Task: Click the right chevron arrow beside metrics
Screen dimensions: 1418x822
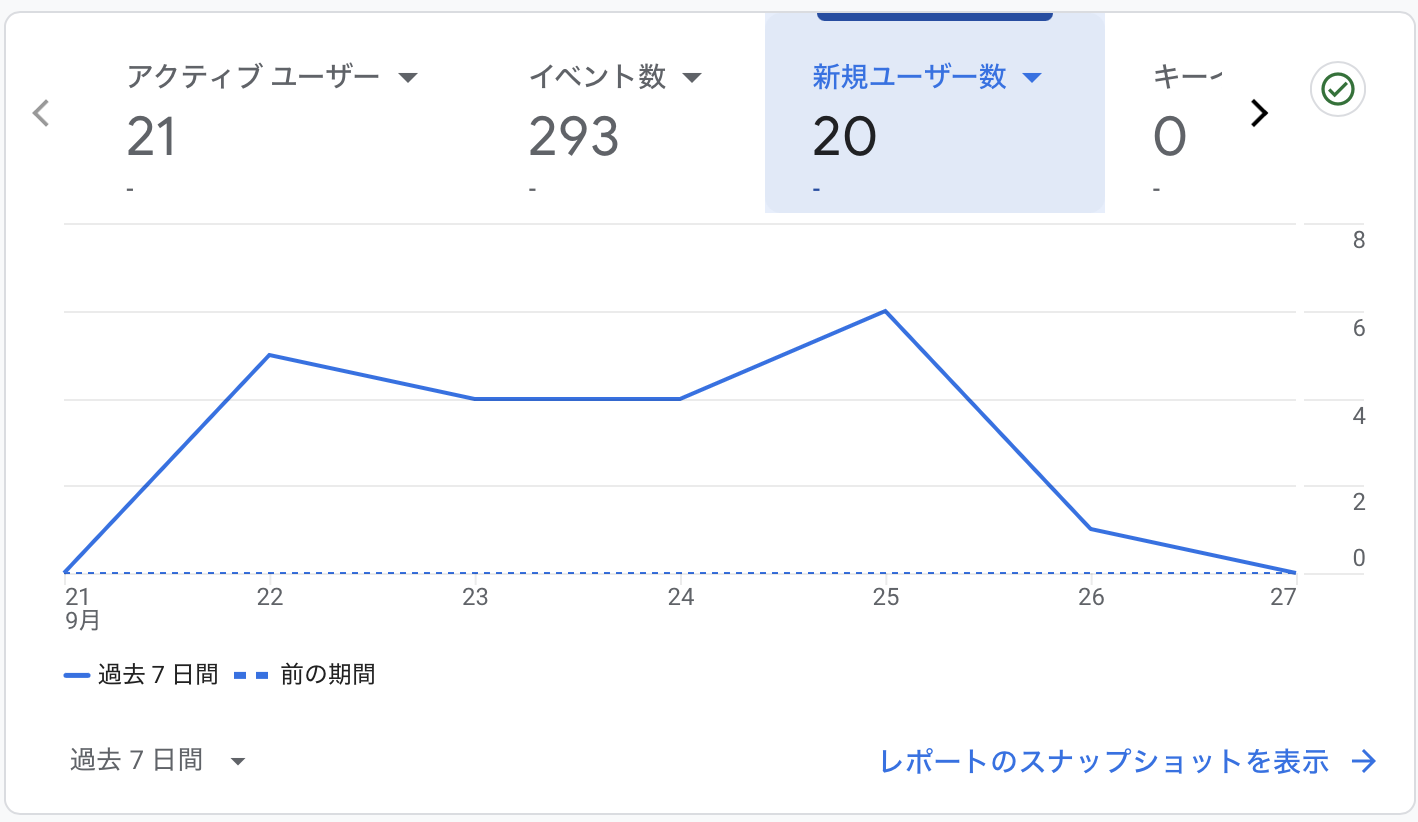Action: pos(1259,113)
